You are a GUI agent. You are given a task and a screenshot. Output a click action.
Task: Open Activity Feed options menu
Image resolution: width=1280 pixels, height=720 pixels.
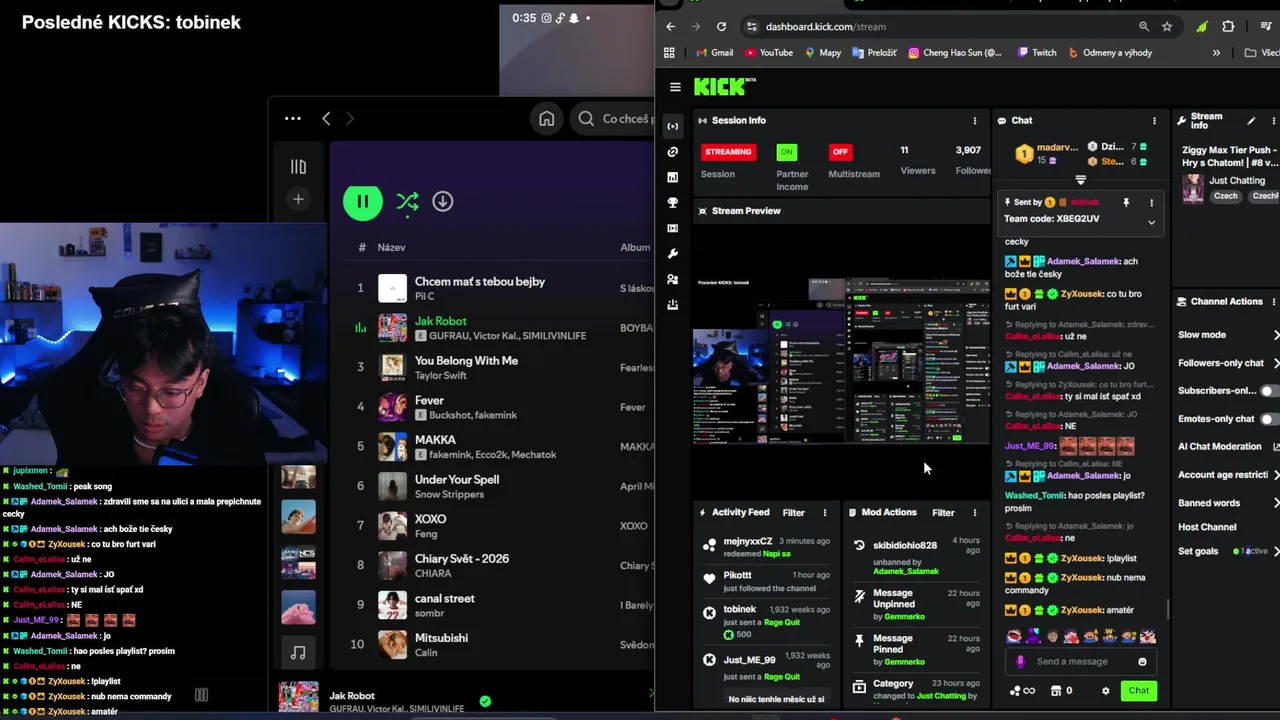(825, 513)
